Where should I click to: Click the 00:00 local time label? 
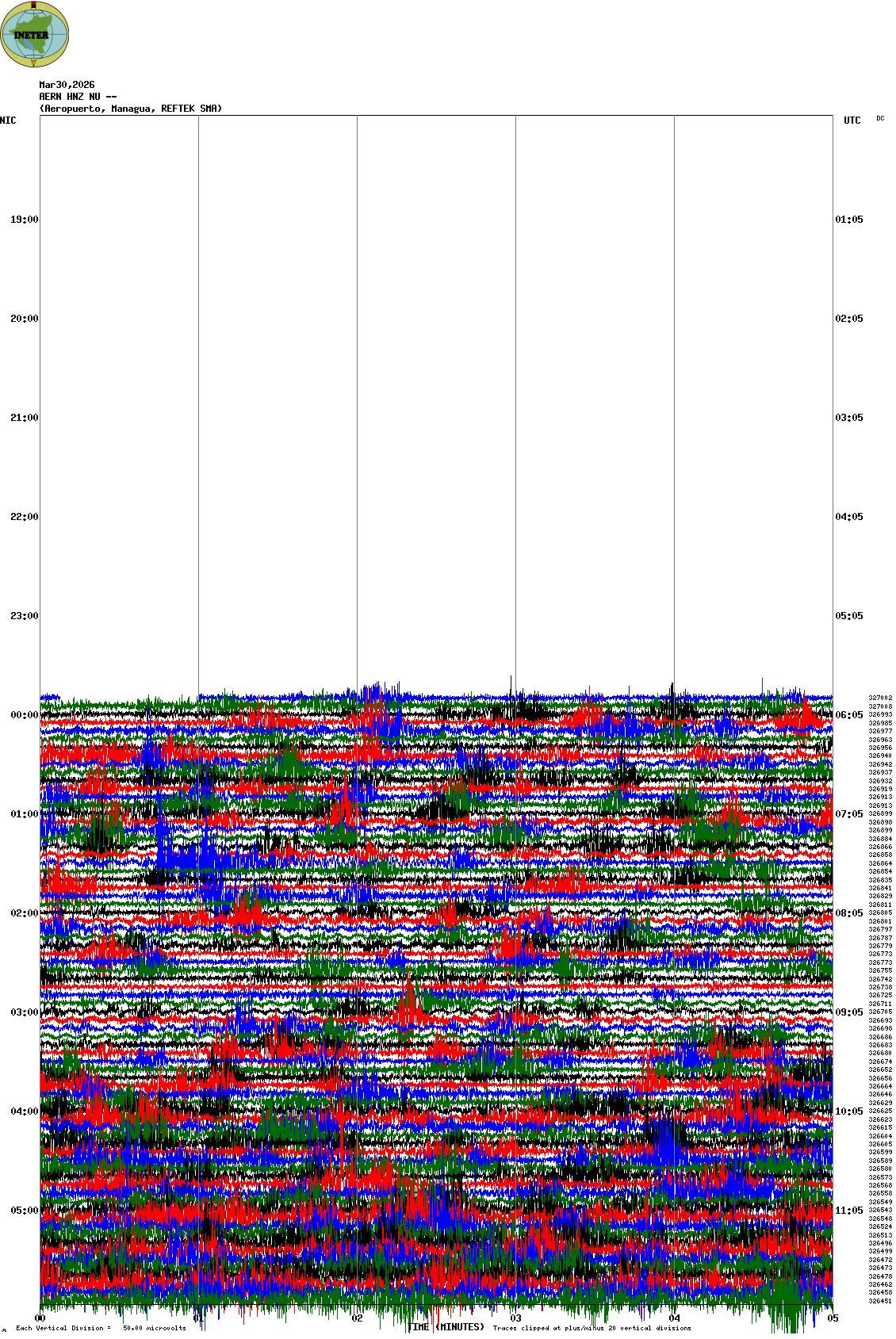point(24,715)
